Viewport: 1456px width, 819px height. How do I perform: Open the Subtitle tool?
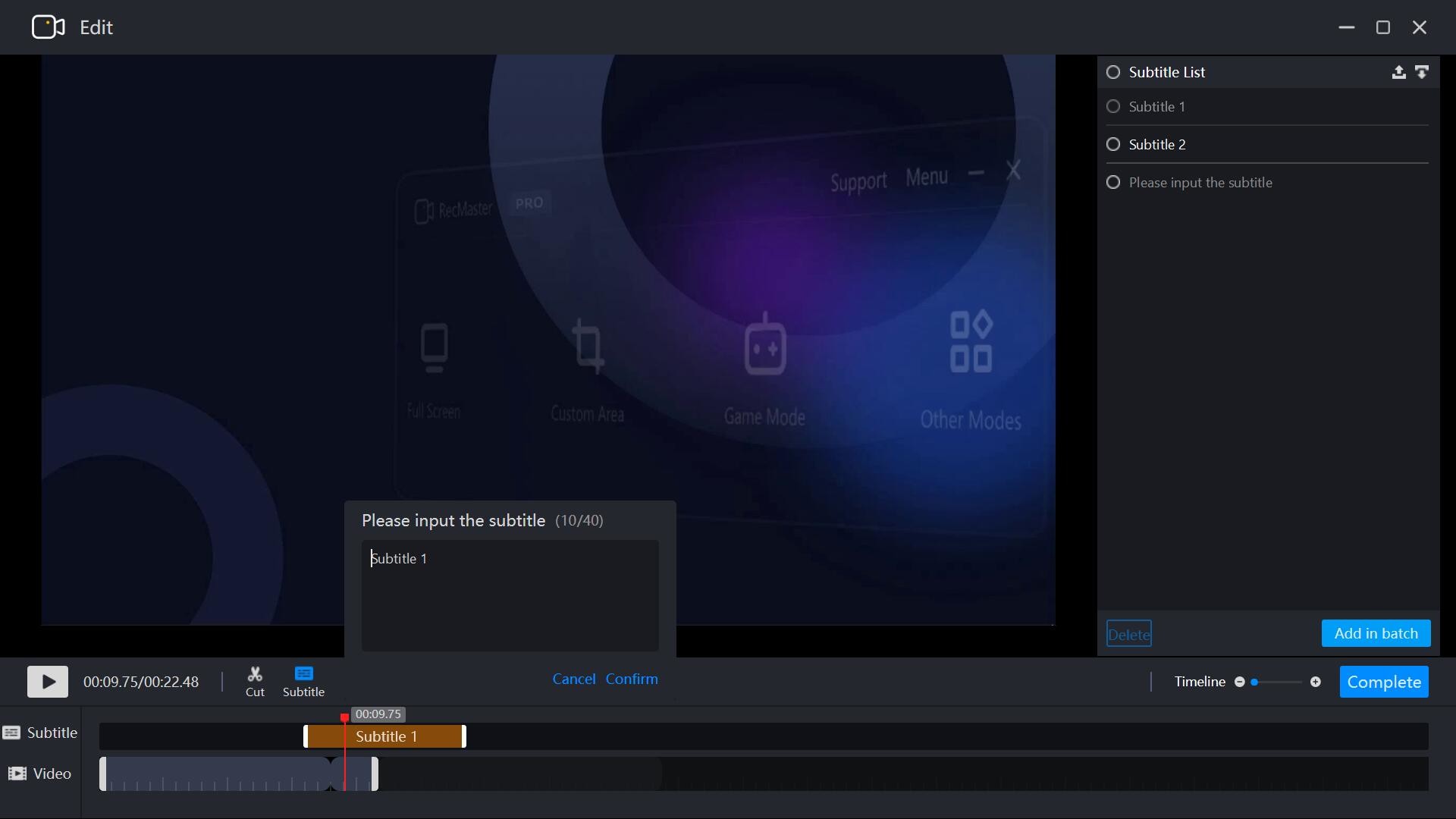pos(303,681)
